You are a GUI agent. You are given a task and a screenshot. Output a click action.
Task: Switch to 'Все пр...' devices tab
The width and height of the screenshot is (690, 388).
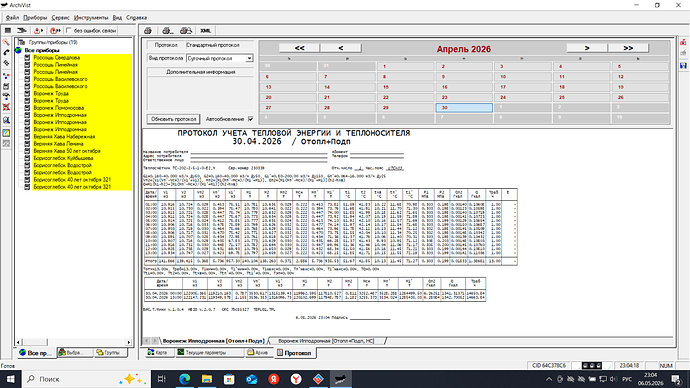[x=36, y=353]
